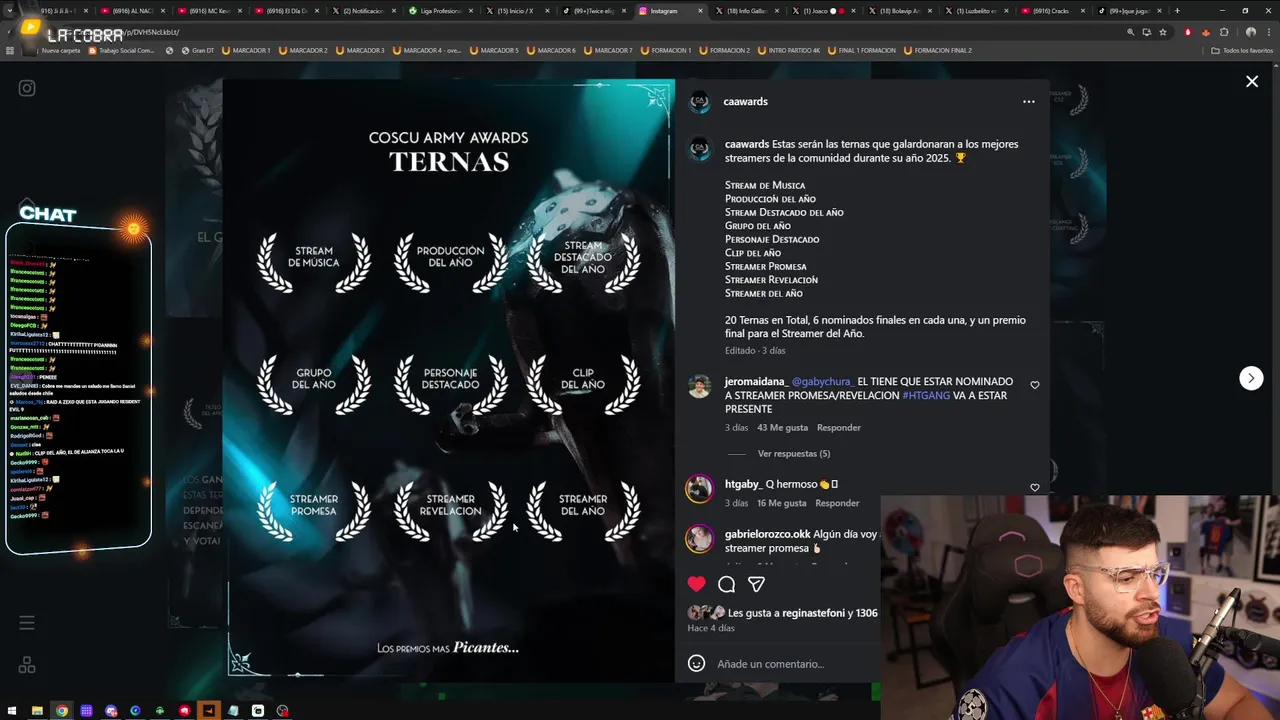Click the #HTGANG hashtag link
The width and height of the screenshot is (1280, 720).
click(x=926, y=396)
